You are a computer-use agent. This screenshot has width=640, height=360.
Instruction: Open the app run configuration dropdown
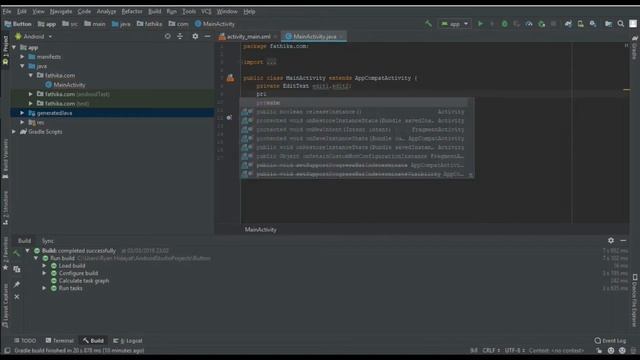tap(454, 24)
